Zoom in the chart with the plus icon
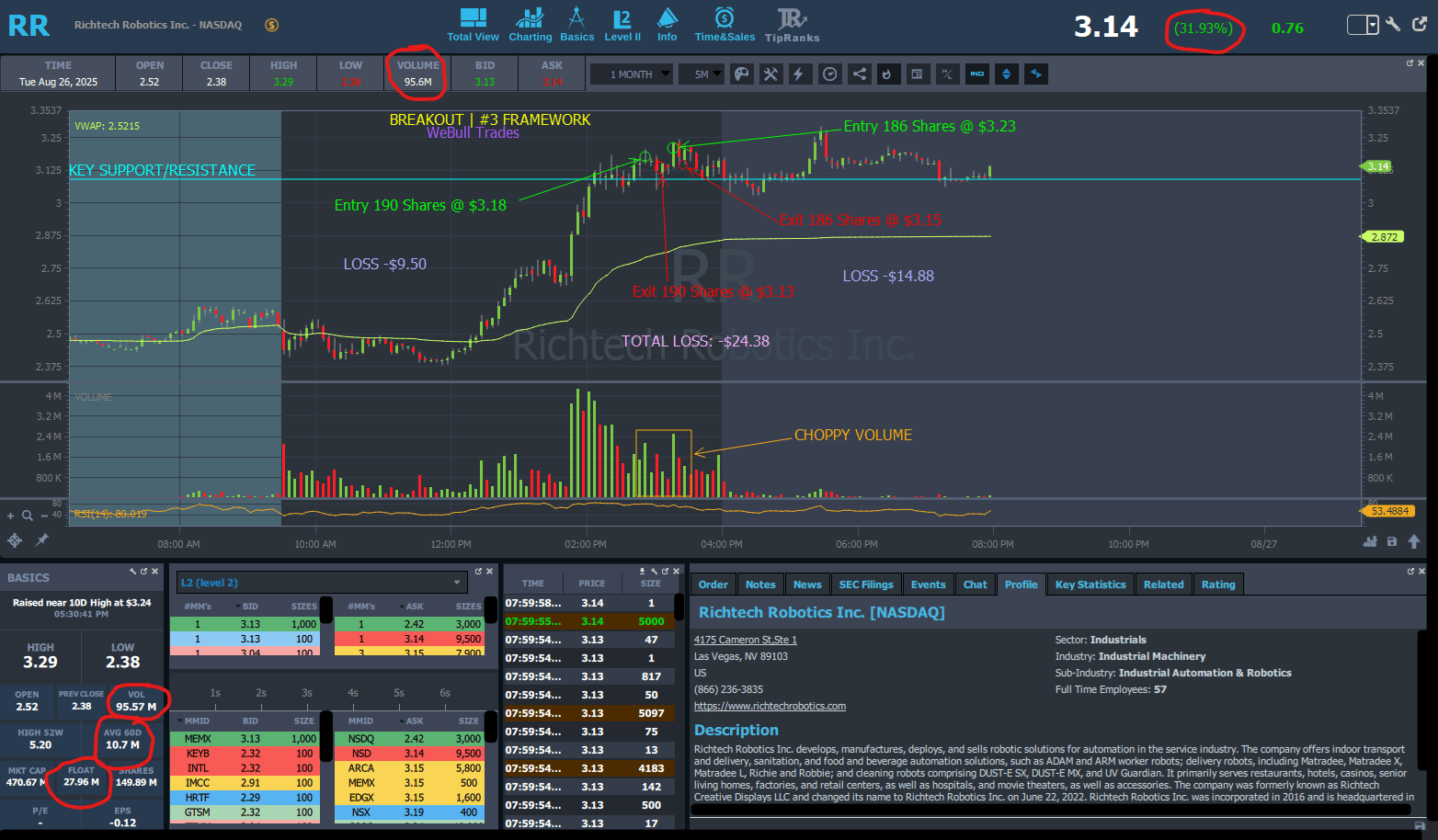This screenshot has height=840, width=1438. click(11, 516)
